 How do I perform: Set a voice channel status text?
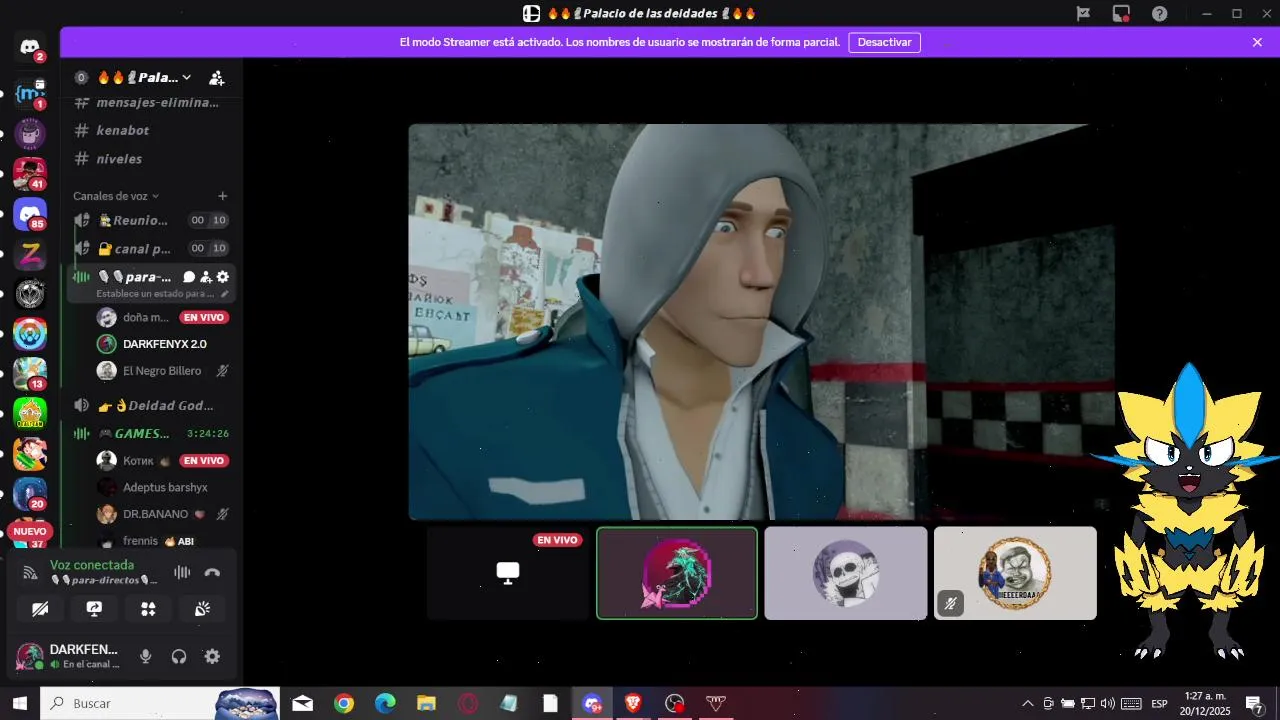(160, 294)
